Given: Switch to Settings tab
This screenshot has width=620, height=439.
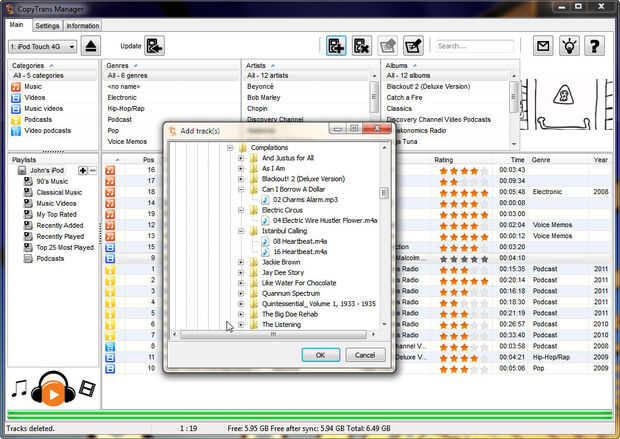Looking at the screenshot, I should pos(47,26).
